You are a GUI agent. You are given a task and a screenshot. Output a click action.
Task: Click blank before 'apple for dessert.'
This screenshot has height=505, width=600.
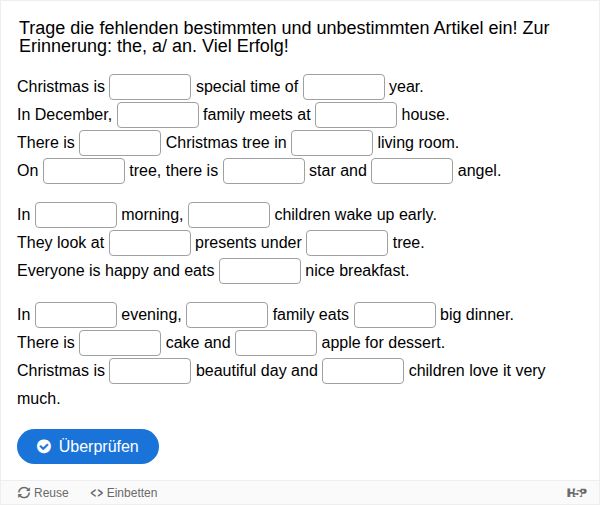(x=276, y=343)
